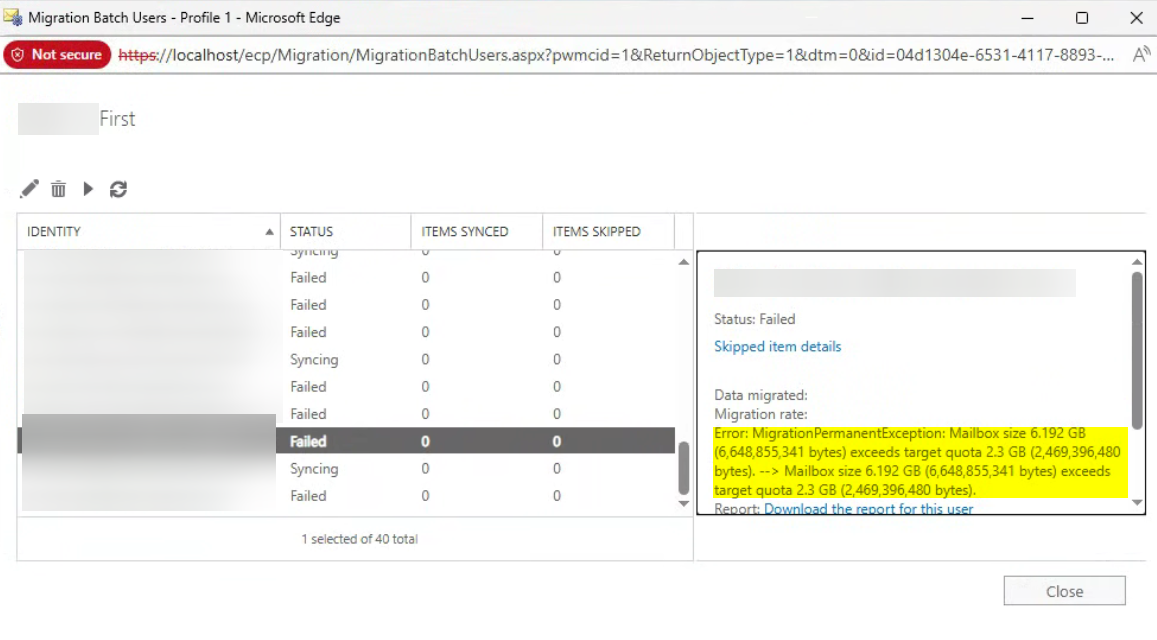This screenshot has width=1157, height=640.
Task: Open the Skipped item details link
Action: coord(777,347)
